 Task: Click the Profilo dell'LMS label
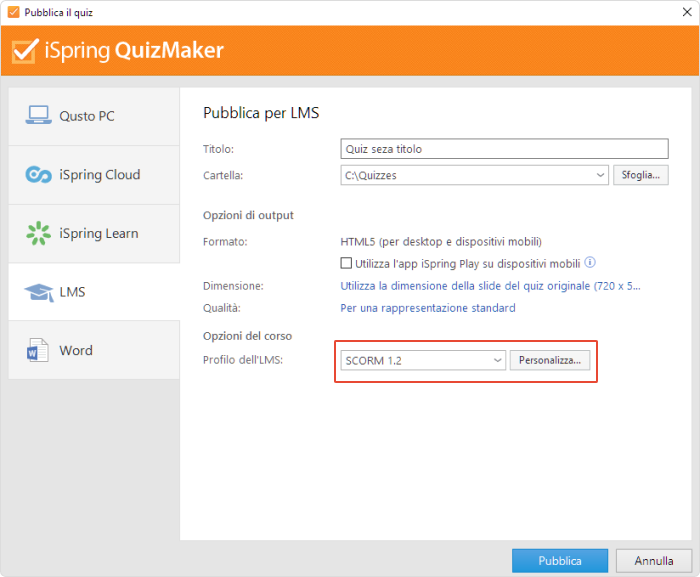[243, 360]
